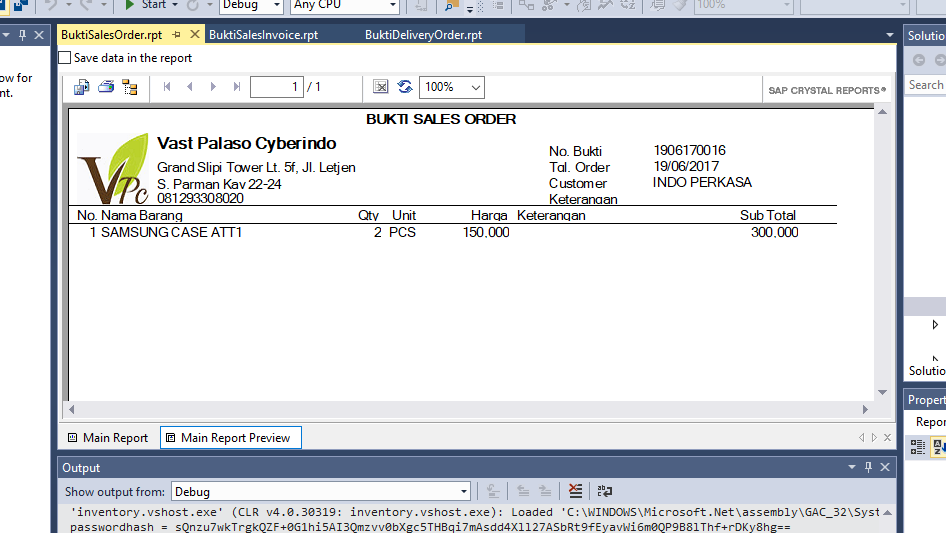
Task: Click the SAP Crystal Reports logo link
Action: (827, 90)
